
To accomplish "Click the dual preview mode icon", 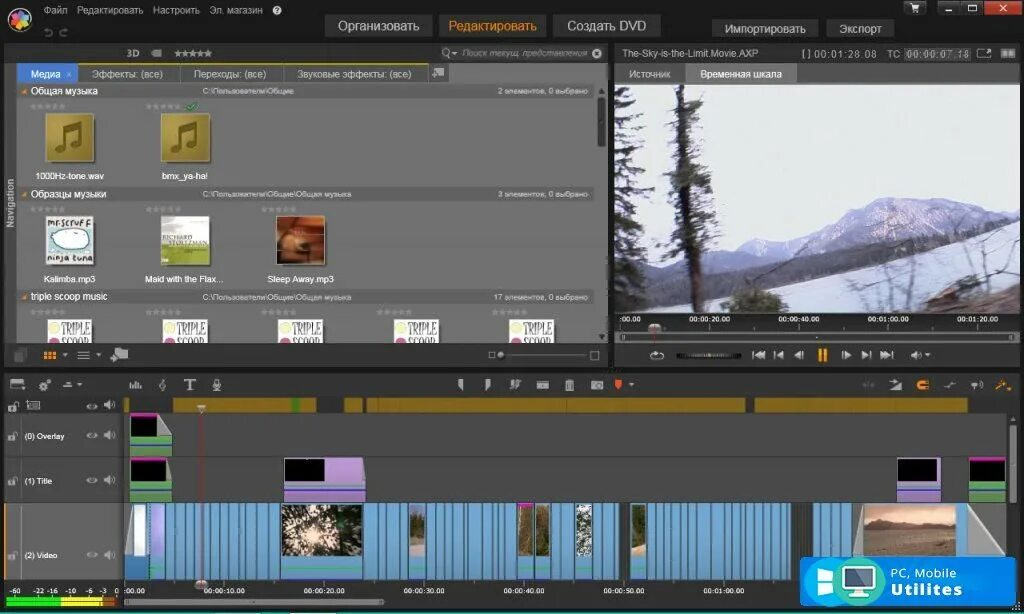I will tap(1008, 54).
